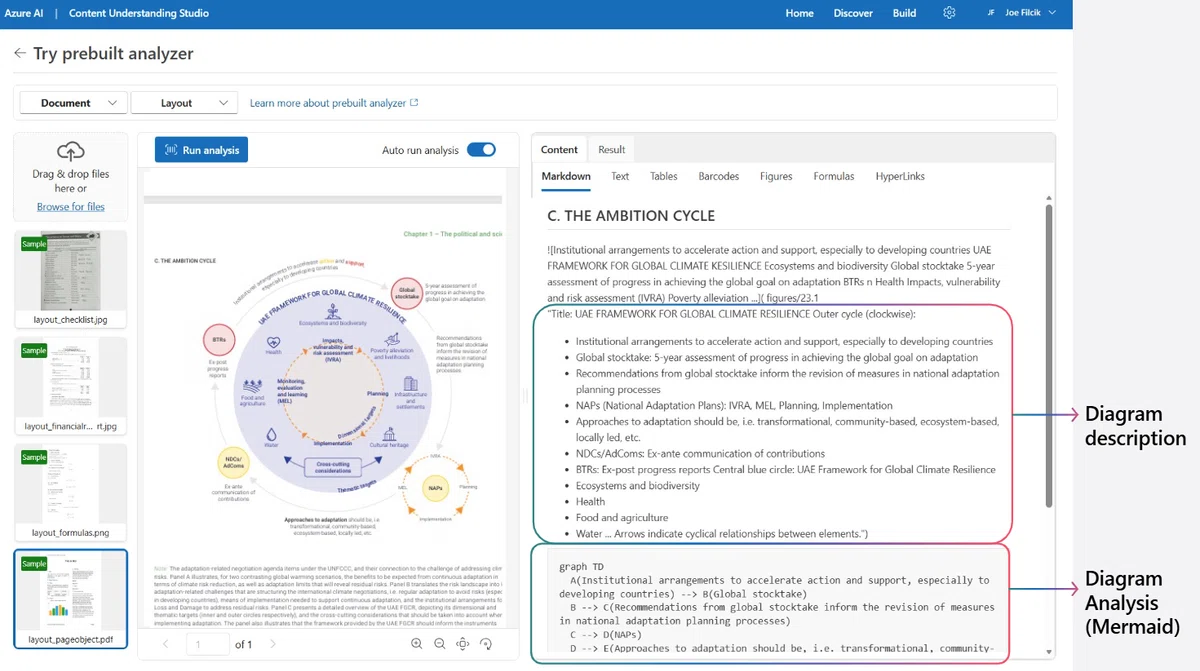
Task: Open Discover in the top navigation
Action: (x=853, y=13)
